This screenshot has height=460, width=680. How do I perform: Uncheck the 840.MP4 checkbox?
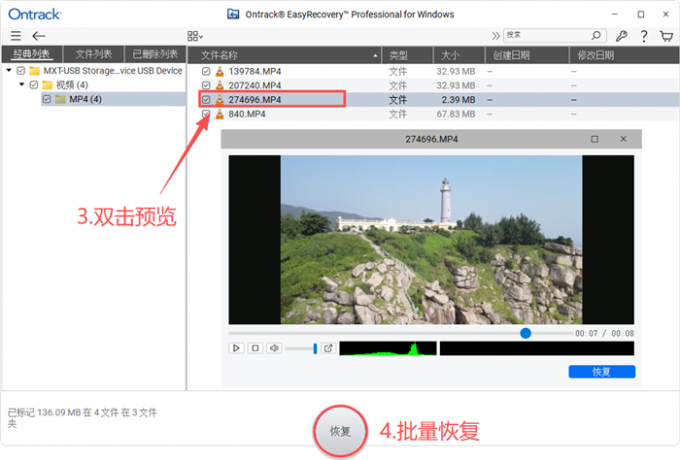click(206, 114)
